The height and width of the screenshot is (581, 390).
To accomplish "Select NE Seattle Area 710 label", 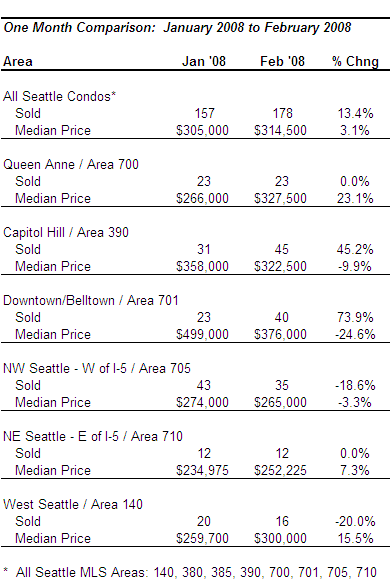I will 93,436.
